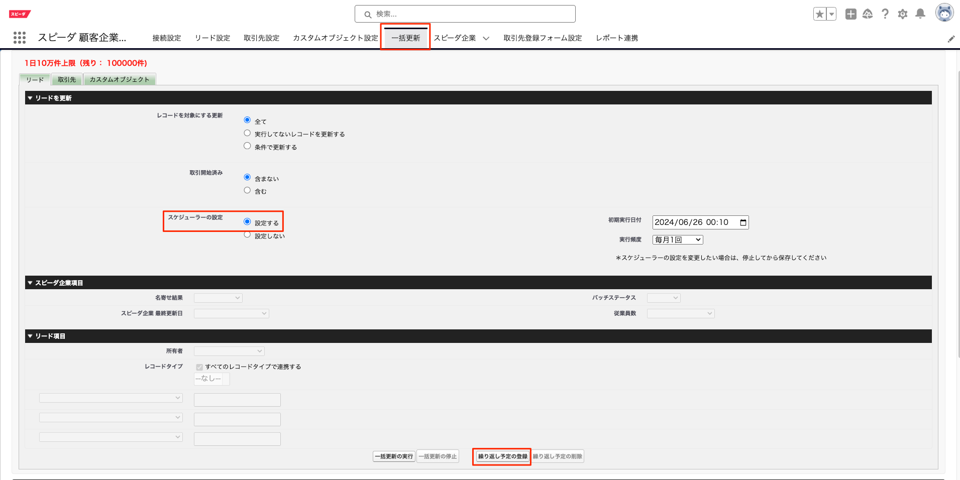The image size is (960, 480).
Task: Open the user profile avatar
Action: pyautogui.click(x=944, y=14)
